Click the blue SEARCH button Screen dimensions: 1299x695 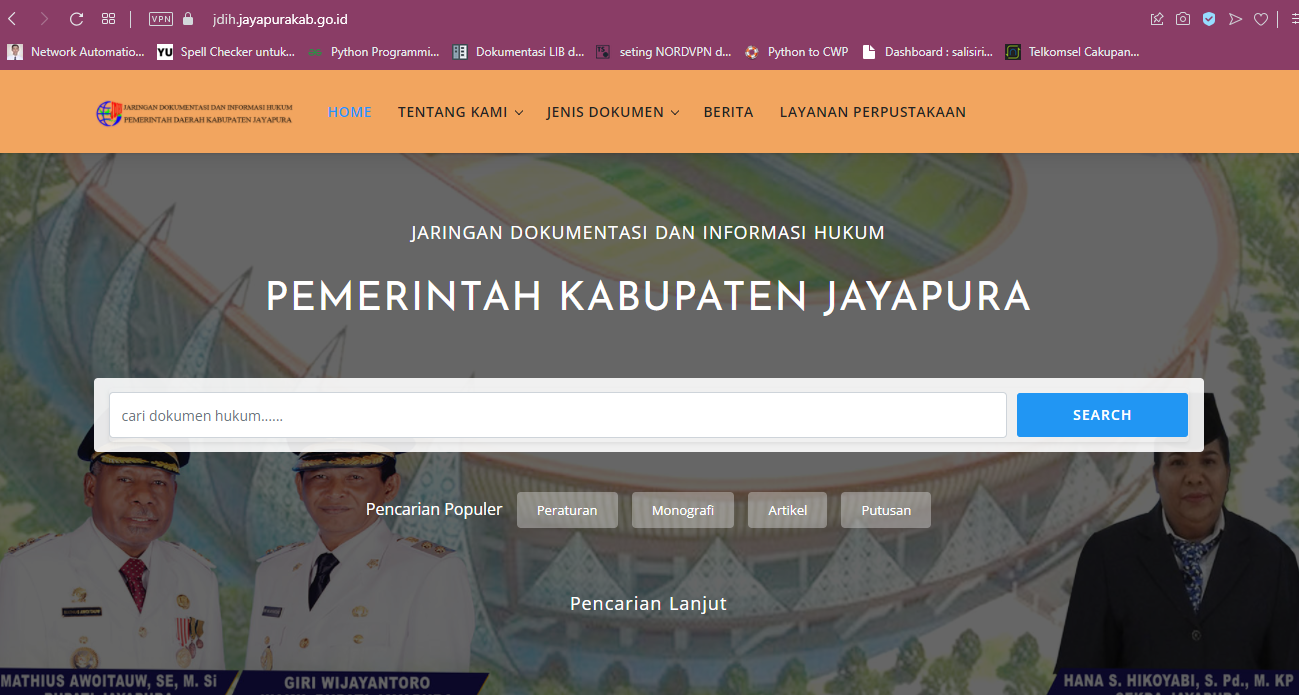coord(1102,415)
